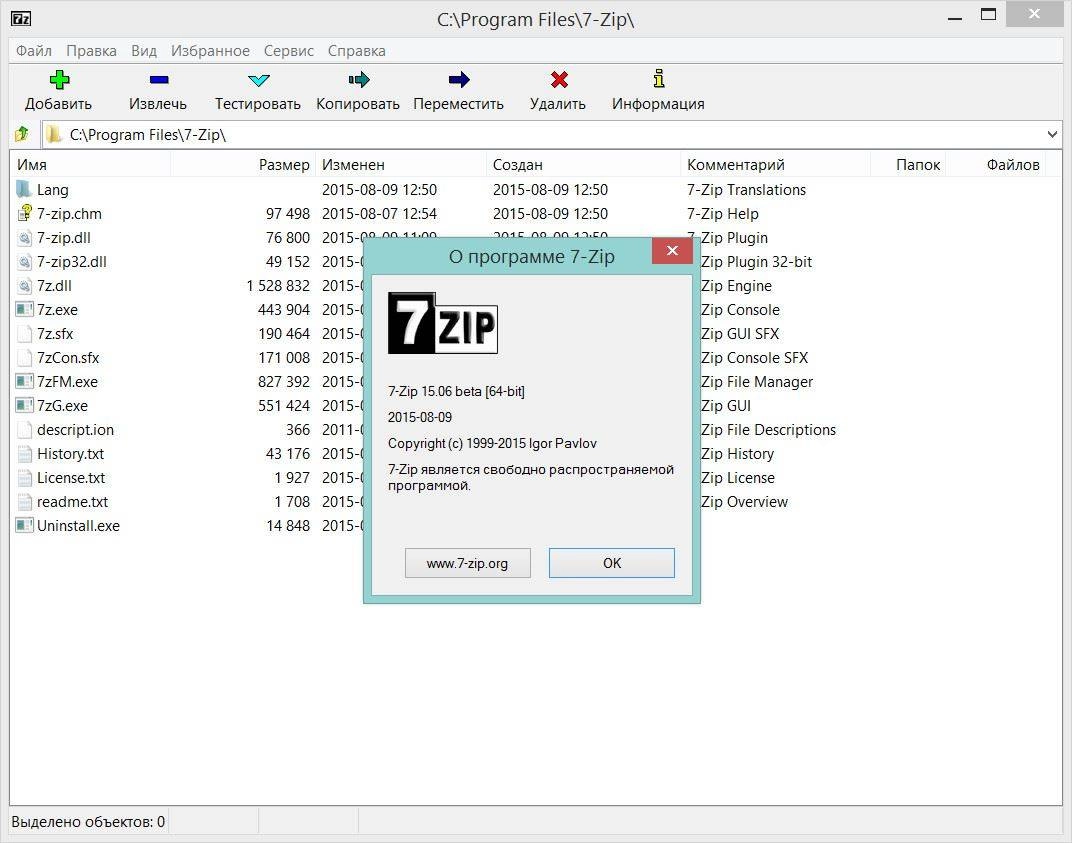The image size is (1072, 843).
Task: Open the Справка menu
Action: point(356,51)
